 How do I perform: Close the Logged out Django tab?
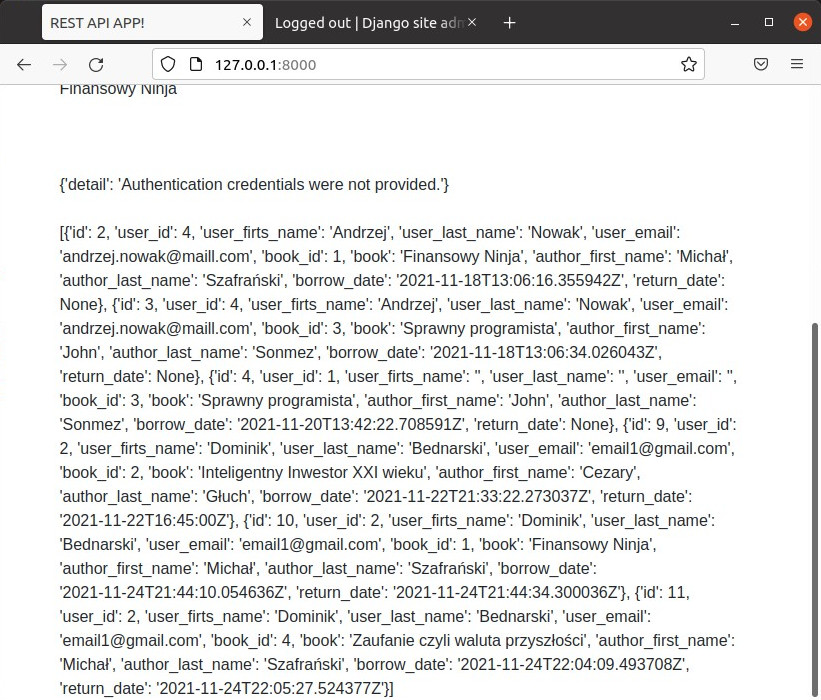tap(472, 22)
